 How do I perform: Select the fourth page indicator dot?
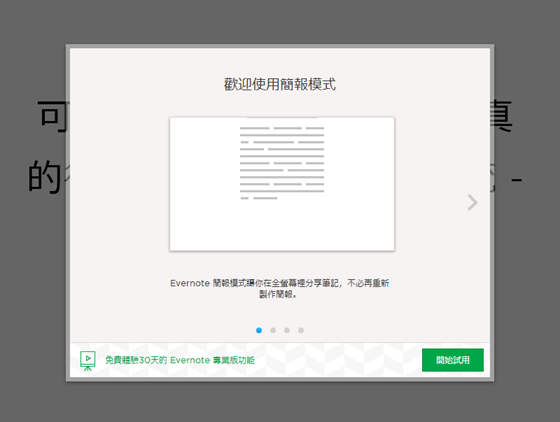[x=301, y=330]
